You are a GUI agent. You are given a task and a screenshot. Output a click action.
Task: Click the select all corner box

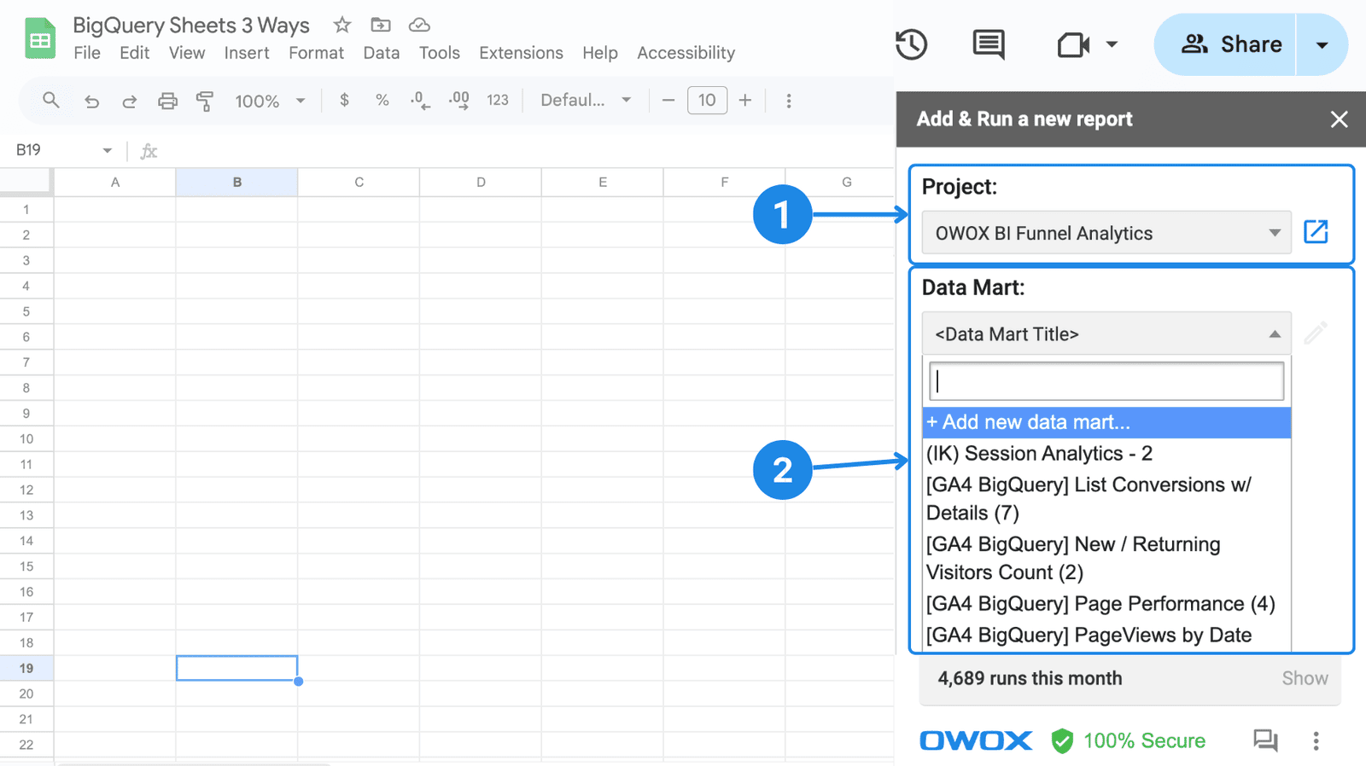pos(26,182)
